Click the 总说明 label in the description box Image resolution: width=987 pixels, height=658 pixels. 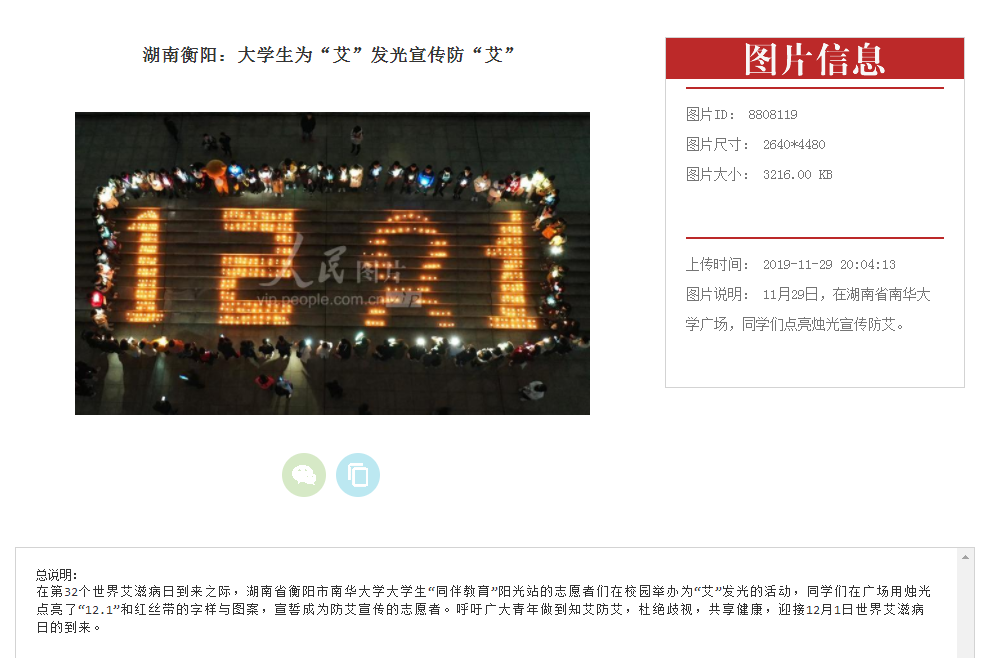(x=56, y=575)
